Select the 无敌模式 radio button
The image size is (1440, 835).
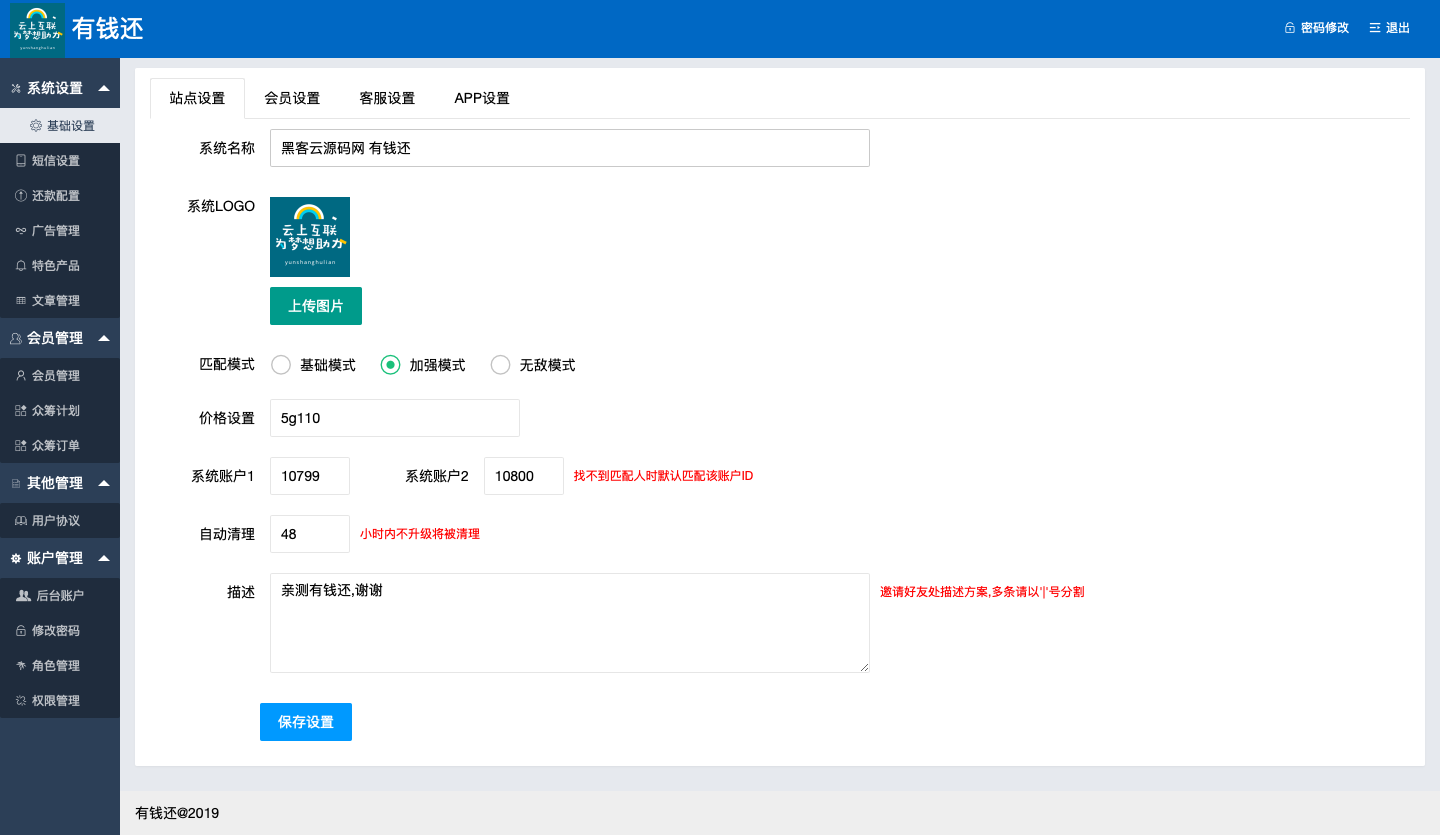501,365
